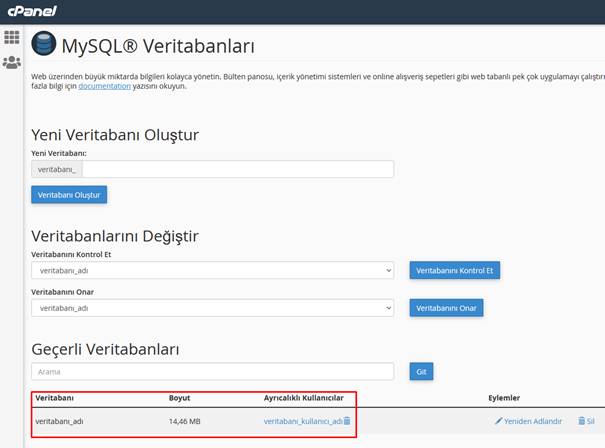This screenshot has width=605, height=448.
Task: Click the Yeniden Adlandır link
Action: click(x=533, y=421)
